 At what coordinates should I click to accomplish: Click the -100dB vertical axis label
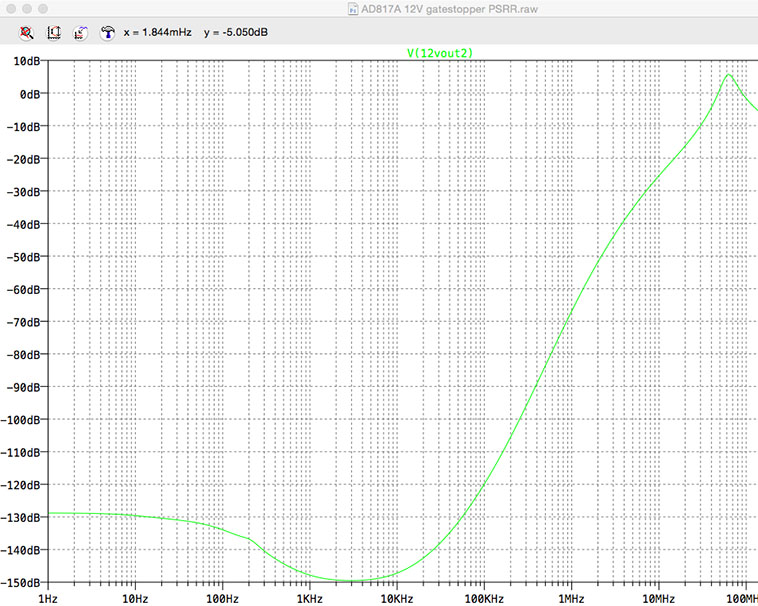[x=20, y=420]
